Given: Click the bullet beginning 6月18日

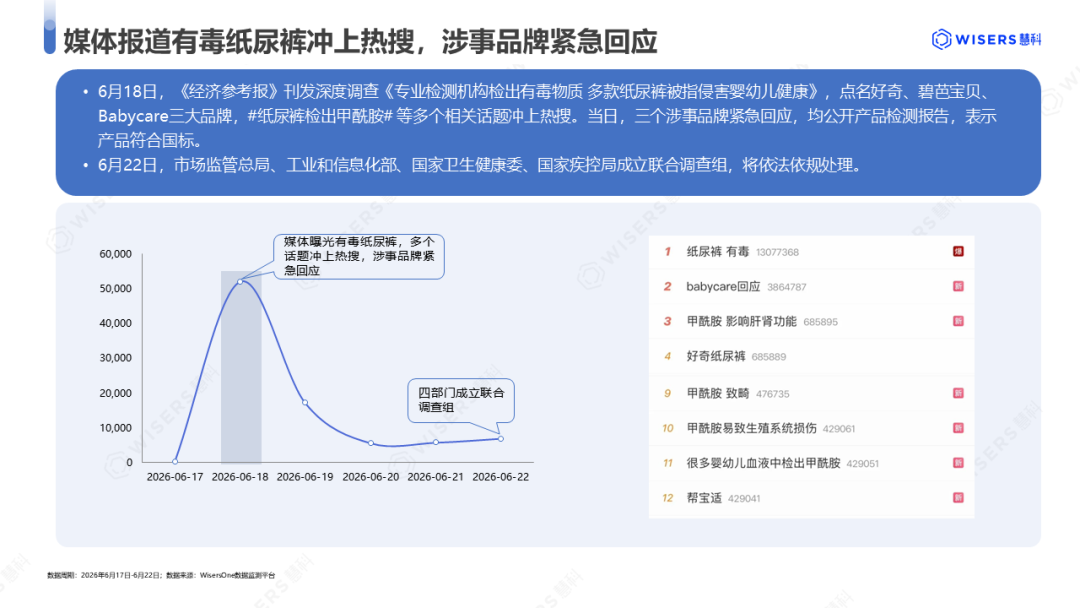Looking at the screenshot, I should tap(546, 116).
